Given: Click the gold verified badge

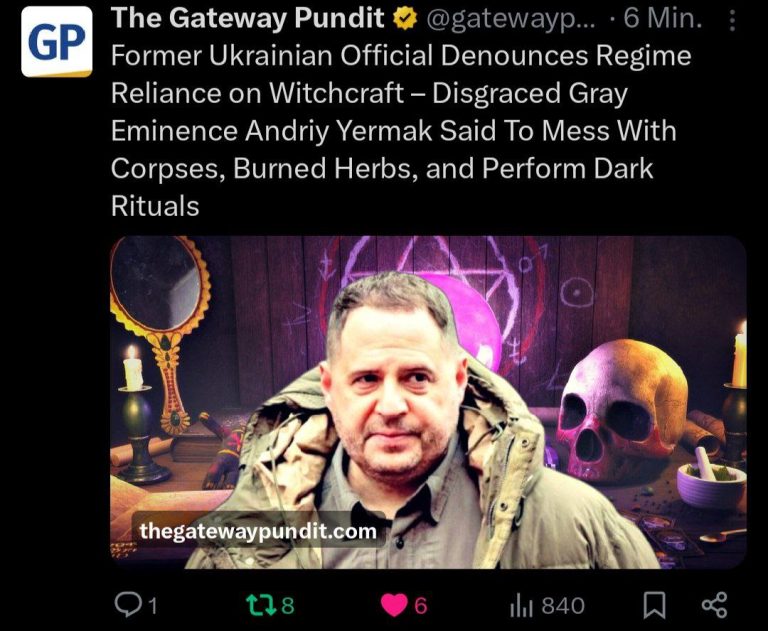Looking at the screenshot, I should (x=405, y=19).
